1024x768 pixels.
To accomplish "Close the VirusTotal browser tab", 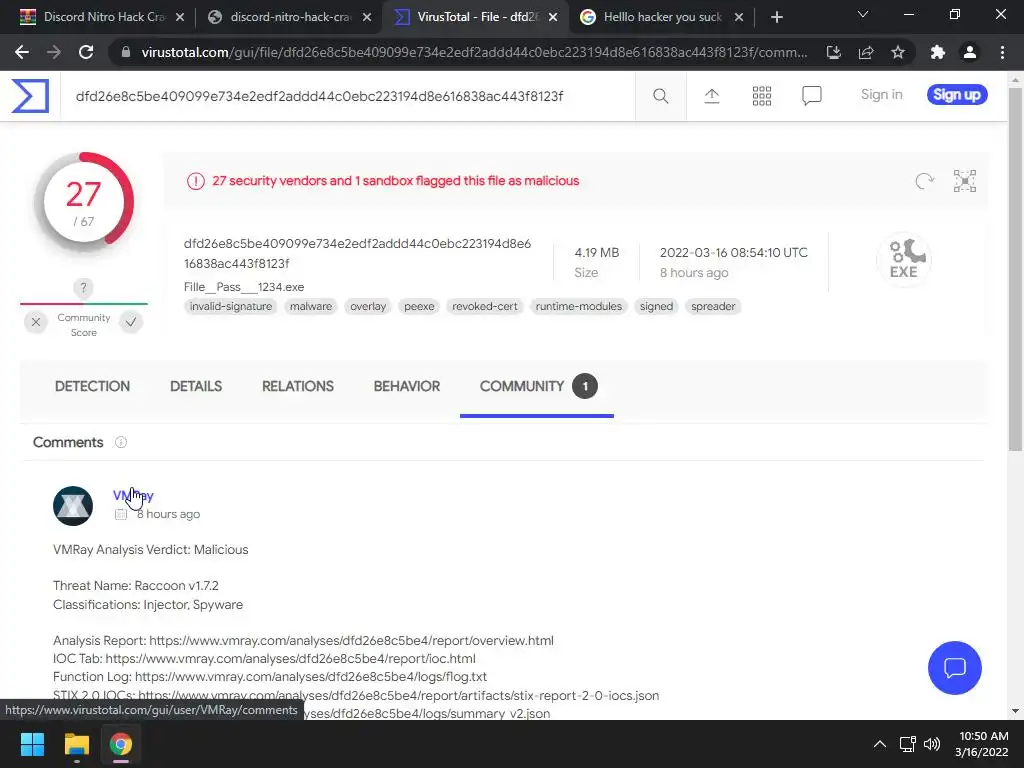I will tap(553, 17).
